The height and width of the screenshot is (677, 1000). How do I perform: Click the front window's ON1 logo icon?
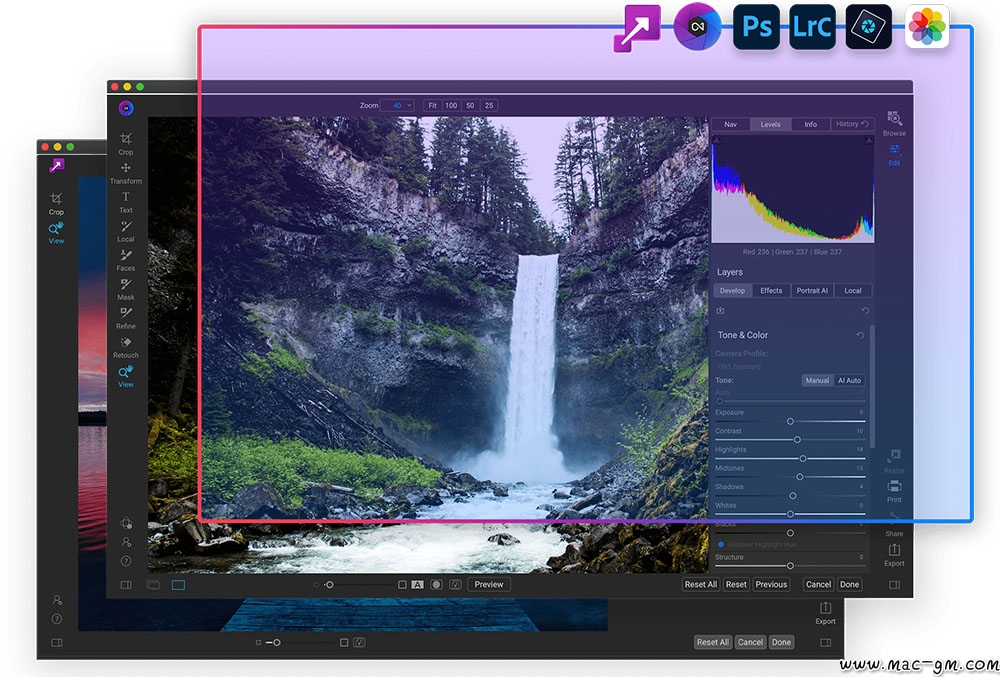(x=126, y=108)
